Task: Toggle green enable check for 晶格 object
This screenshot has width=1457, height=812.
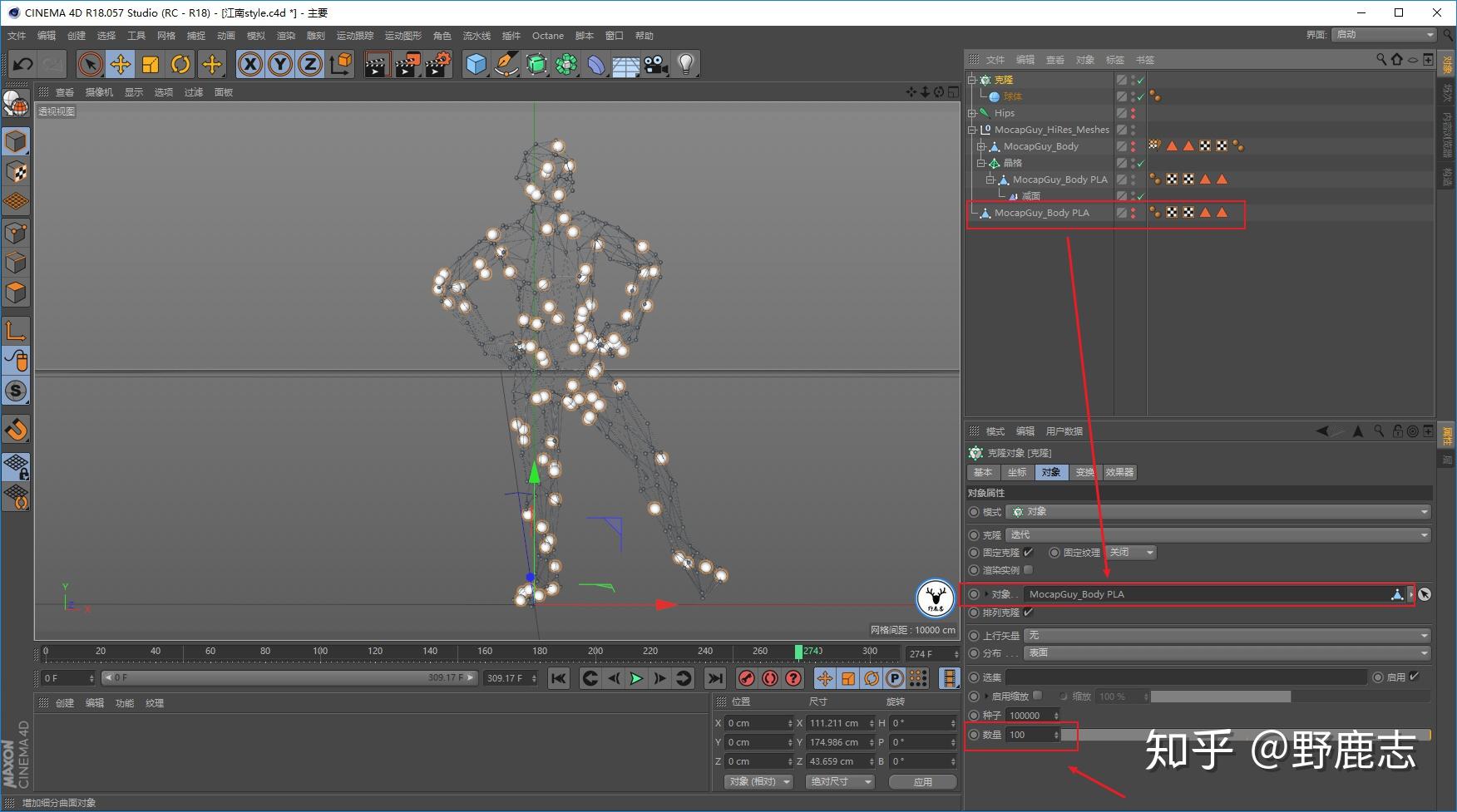Action: [x=1141, y=163]
